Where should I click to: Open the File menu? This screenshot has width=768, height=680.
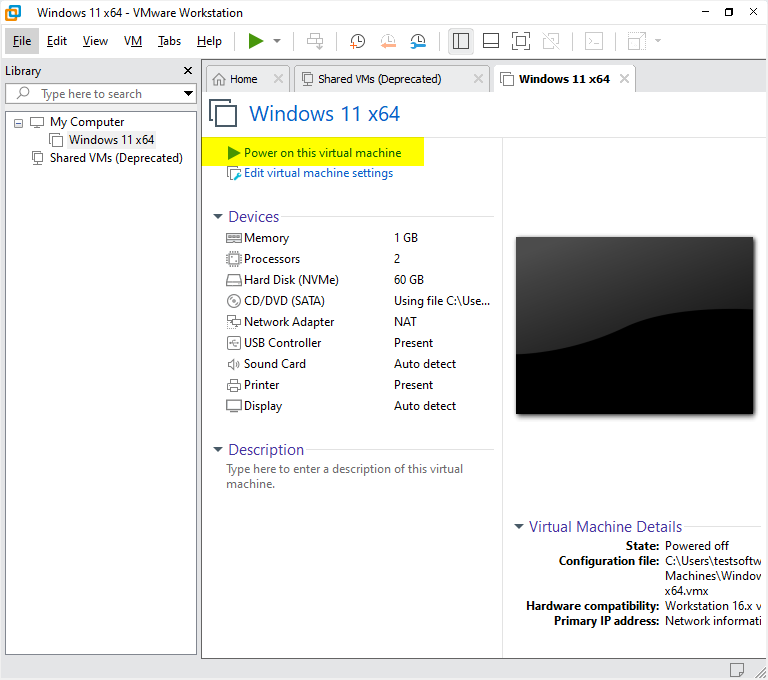pyautogui.click(x=22, y=41)
